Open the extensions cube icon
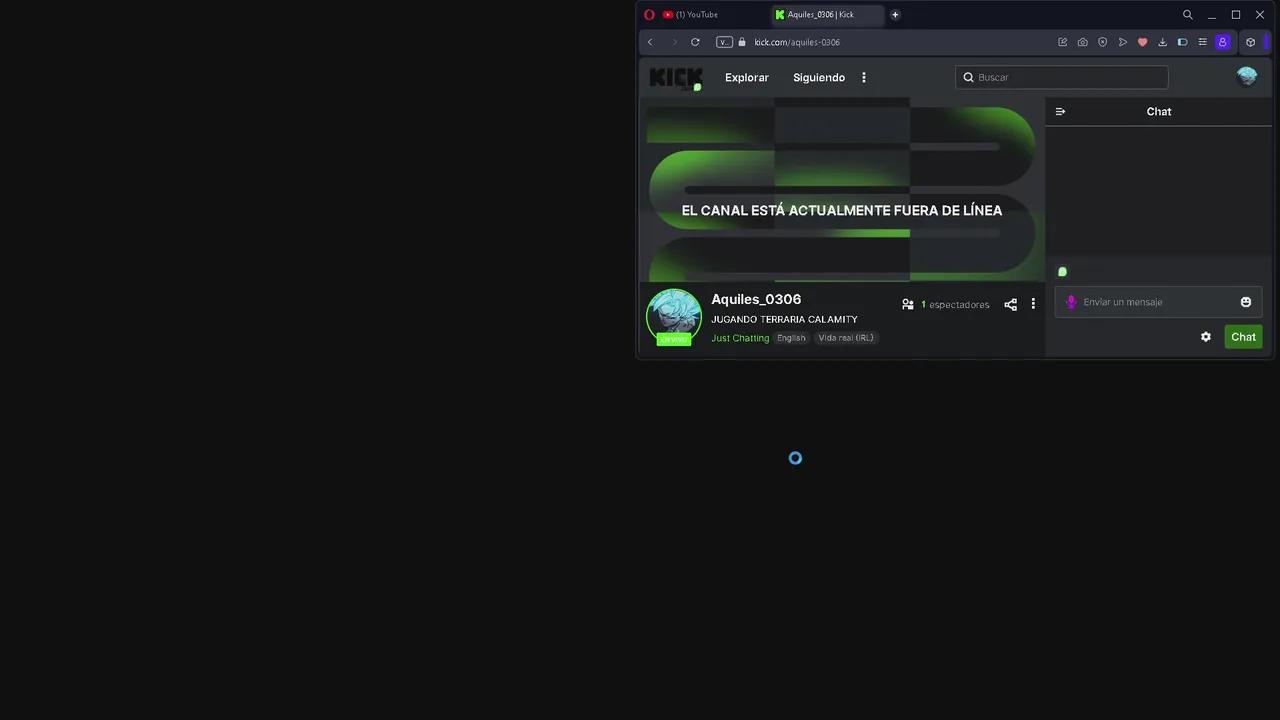1280x720 pixels. pos(1250,42)
